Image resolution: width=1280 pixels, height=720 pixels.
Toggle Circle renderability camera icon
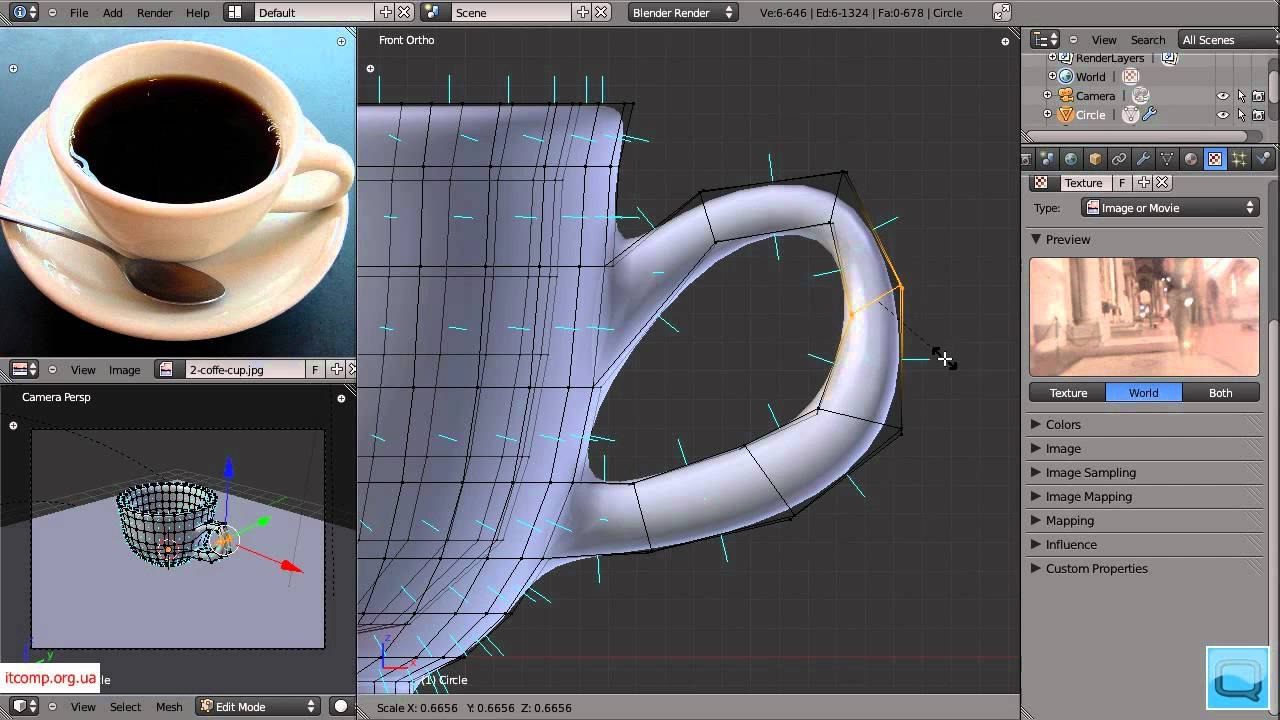[1258, 115]
